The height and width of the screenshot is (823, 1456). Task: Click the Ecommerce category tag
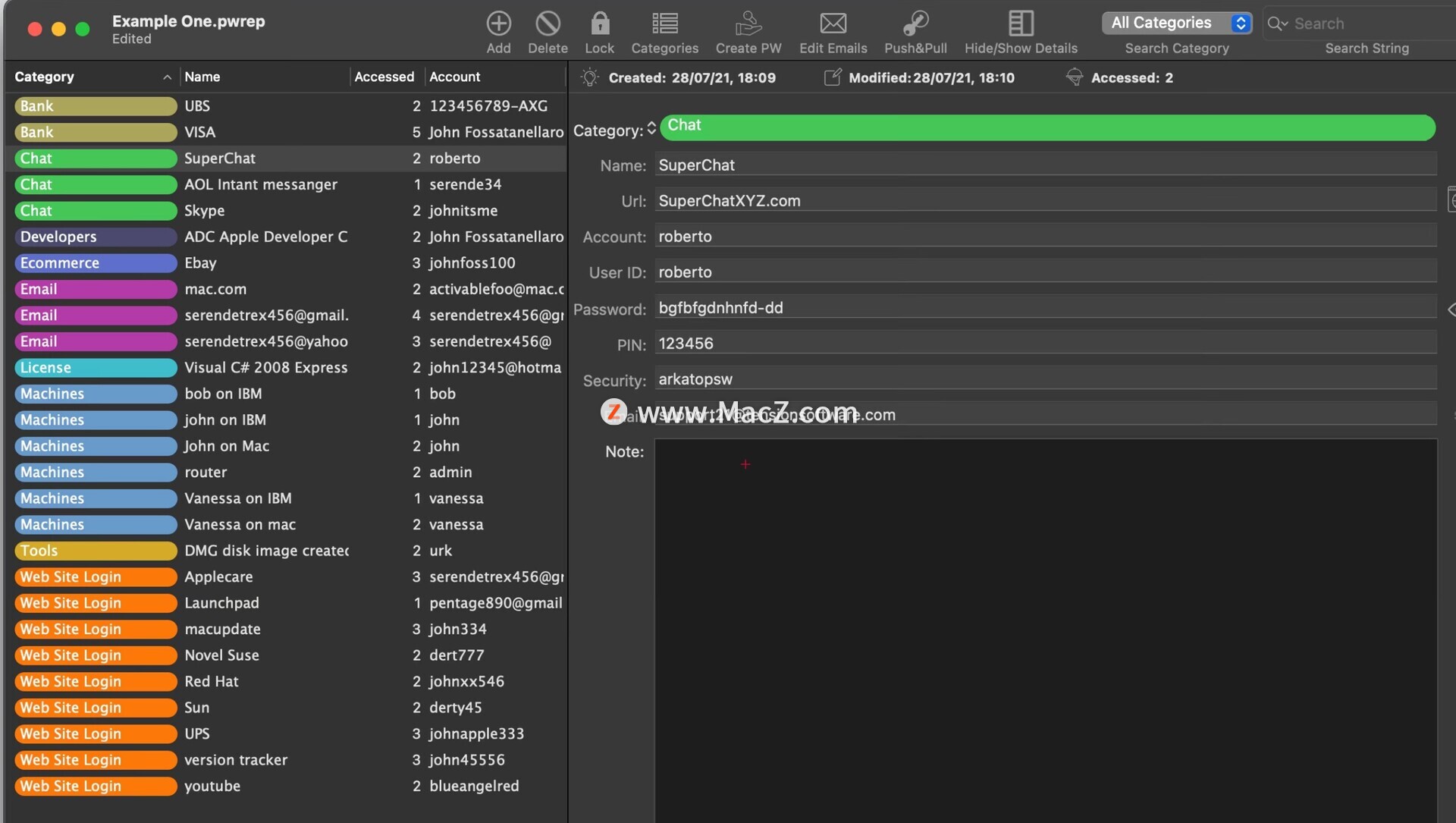coord(96,263)
